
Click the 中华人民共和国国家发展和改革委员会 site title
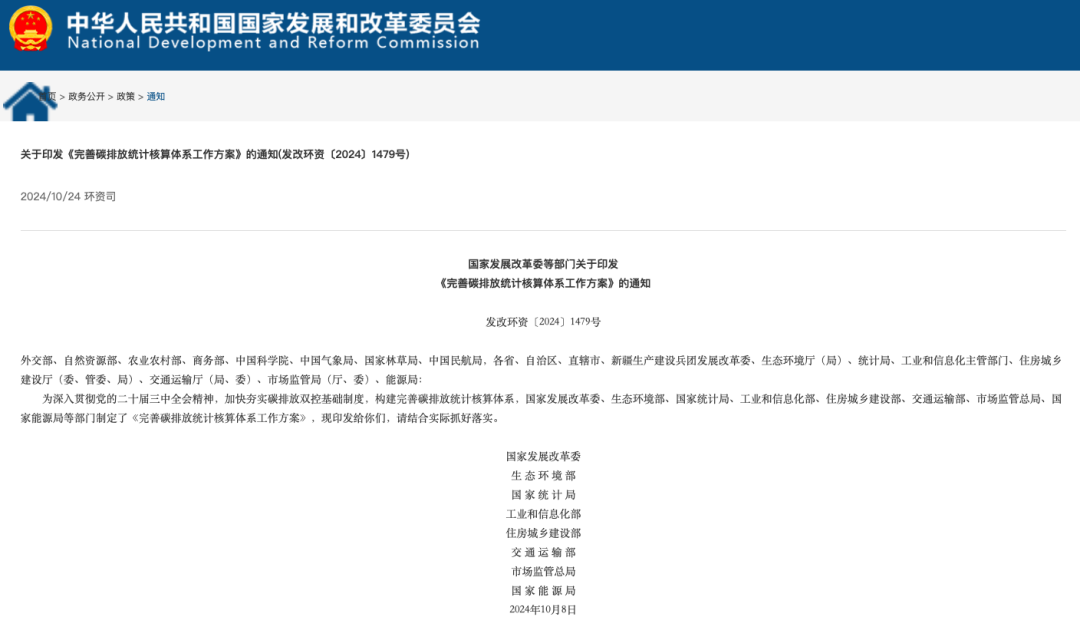(x=272, y=21)
